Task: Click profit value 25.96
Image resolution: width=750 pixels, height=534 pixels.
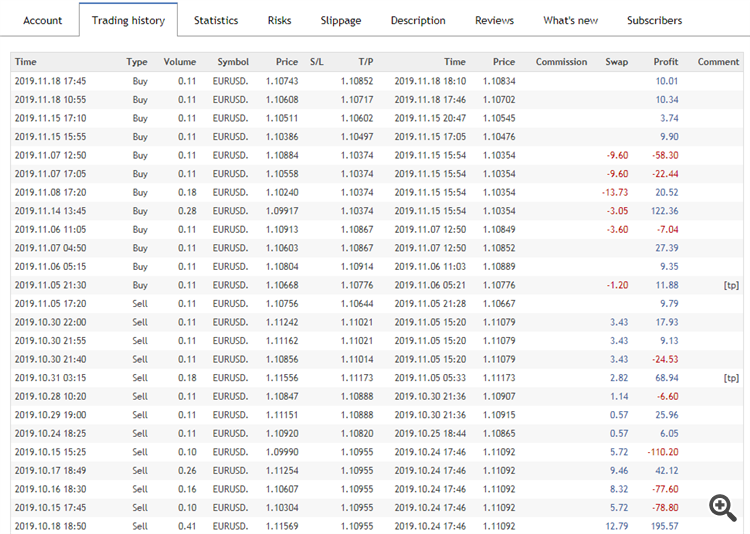Action: pyautogui.click(x=667, y=415)
